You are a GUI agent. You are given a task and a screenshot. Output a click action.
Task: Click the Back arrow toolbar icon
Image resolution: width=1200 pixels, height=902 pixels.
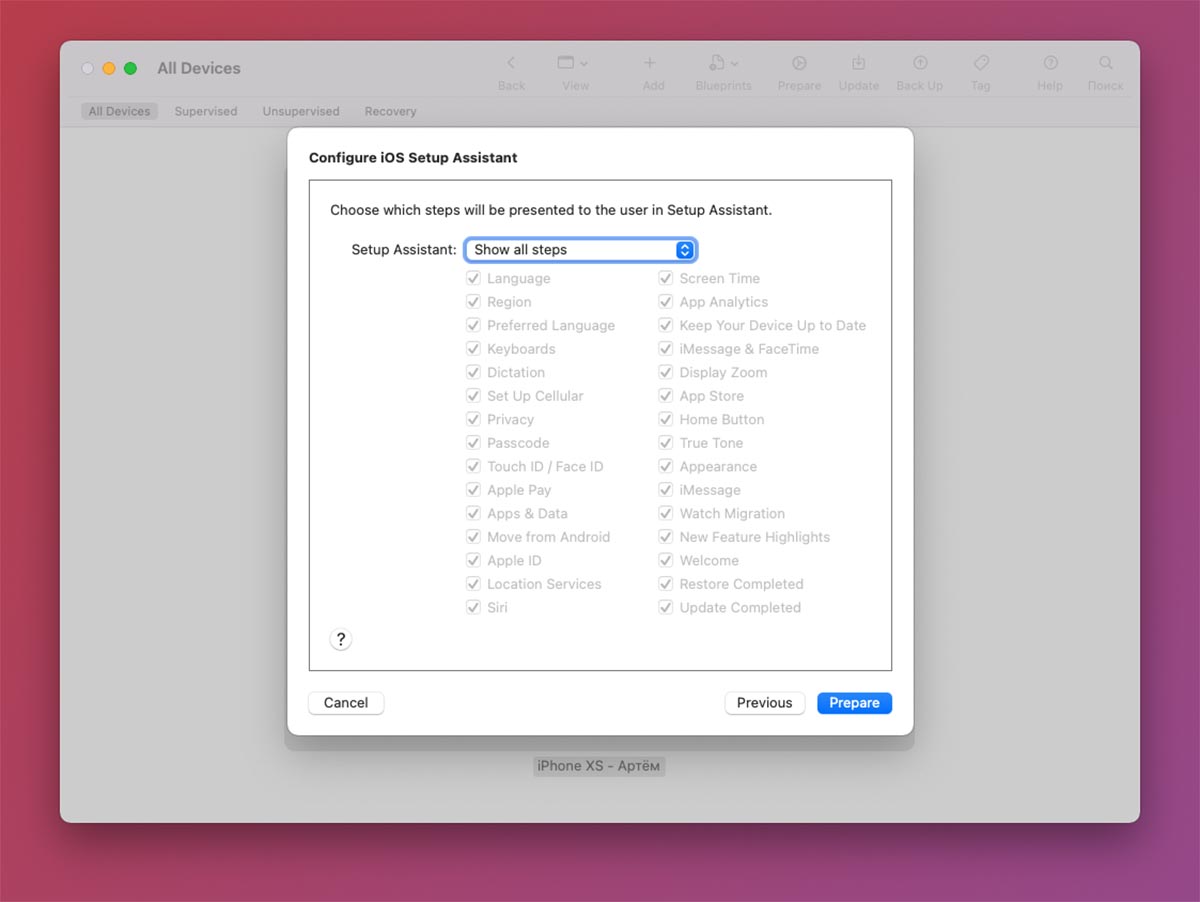point(511,63)
